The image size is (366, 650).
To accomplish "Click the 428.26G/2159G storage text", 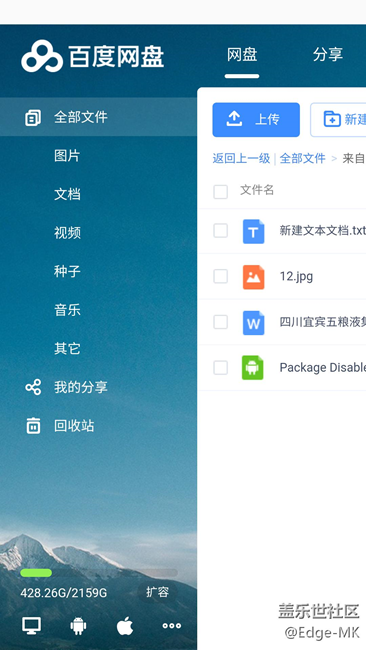I will (63, 593).
